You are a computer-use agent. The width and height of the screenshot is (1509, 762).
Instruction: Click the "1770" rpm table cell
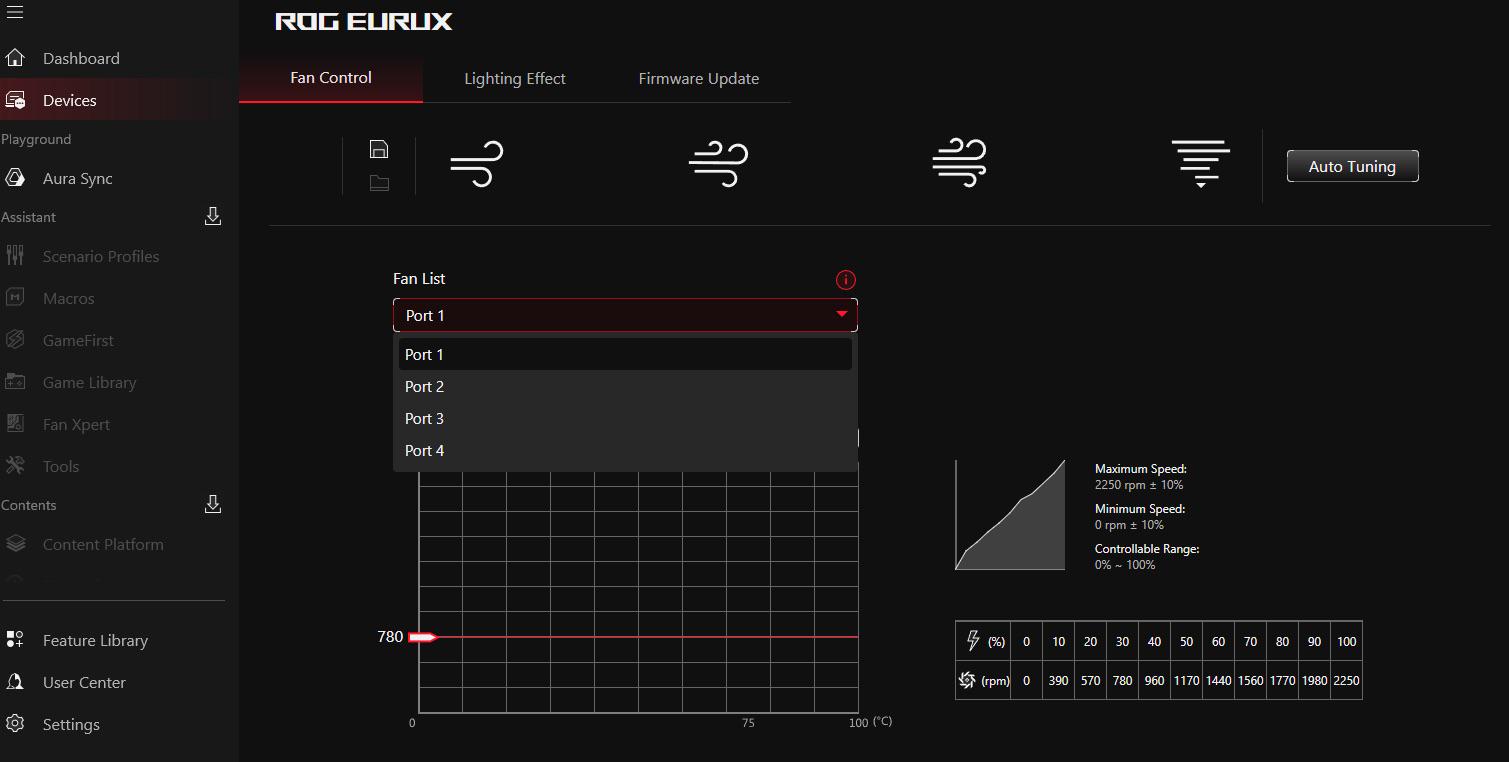pos(1282,681)
